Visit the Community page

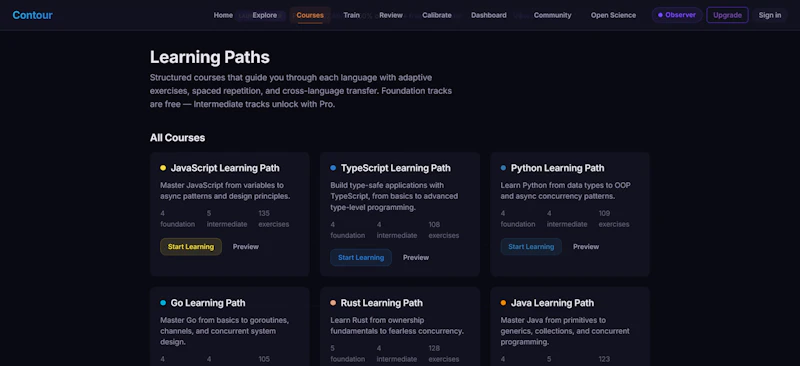[553, 15]
